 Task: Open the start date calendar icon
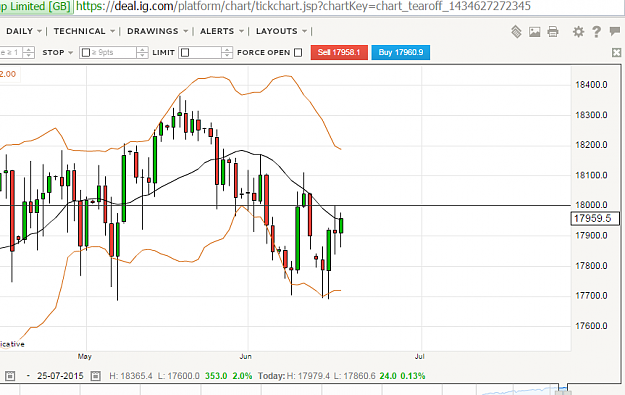coord(10,376)
